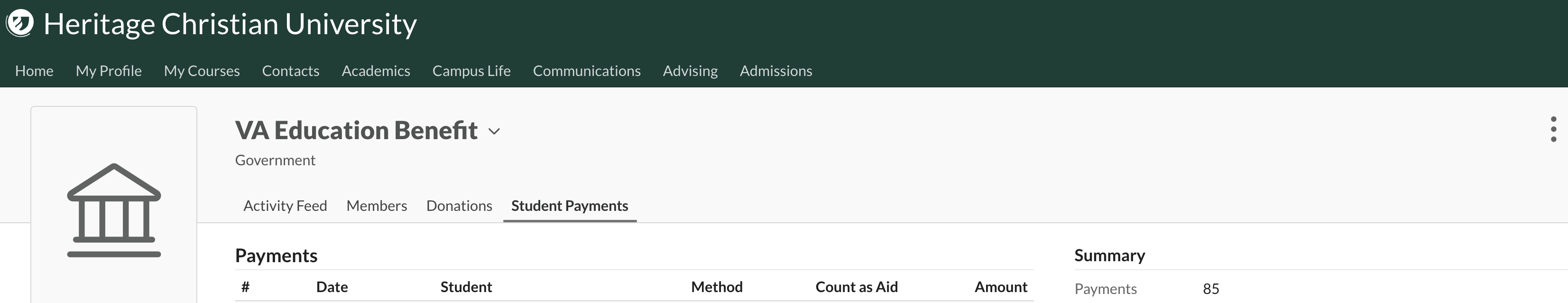Switch to the Members tab
This screenshot has width=1568, height=303.
coord(376,206)
